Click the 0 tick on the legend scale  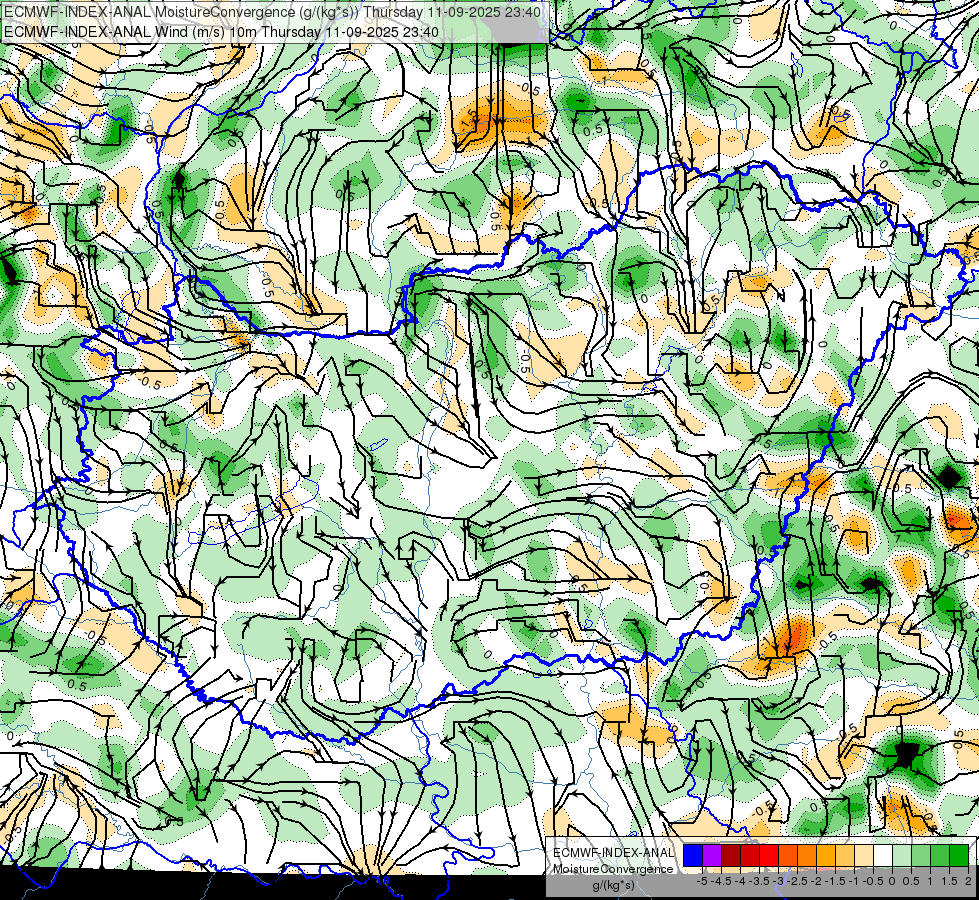tap(892, 881)
